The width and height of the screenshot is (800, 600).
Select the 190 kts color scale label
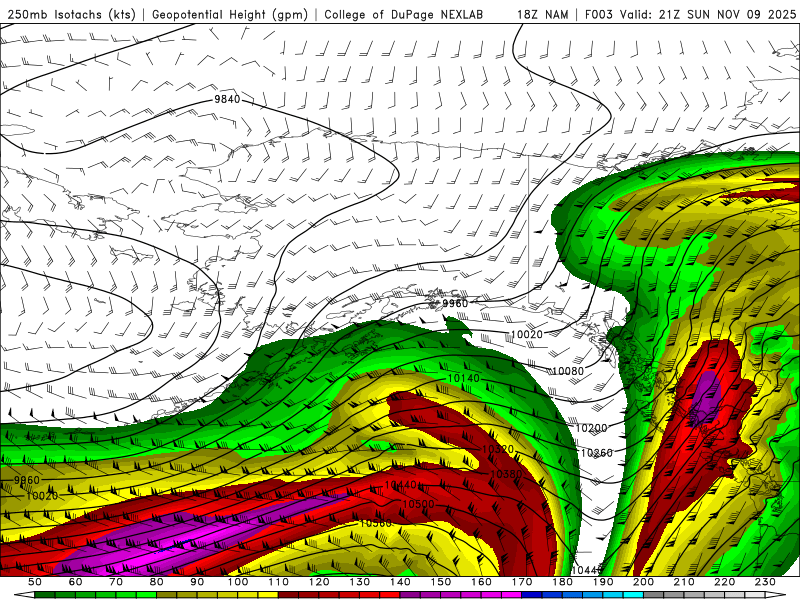(x=603, y=582)
